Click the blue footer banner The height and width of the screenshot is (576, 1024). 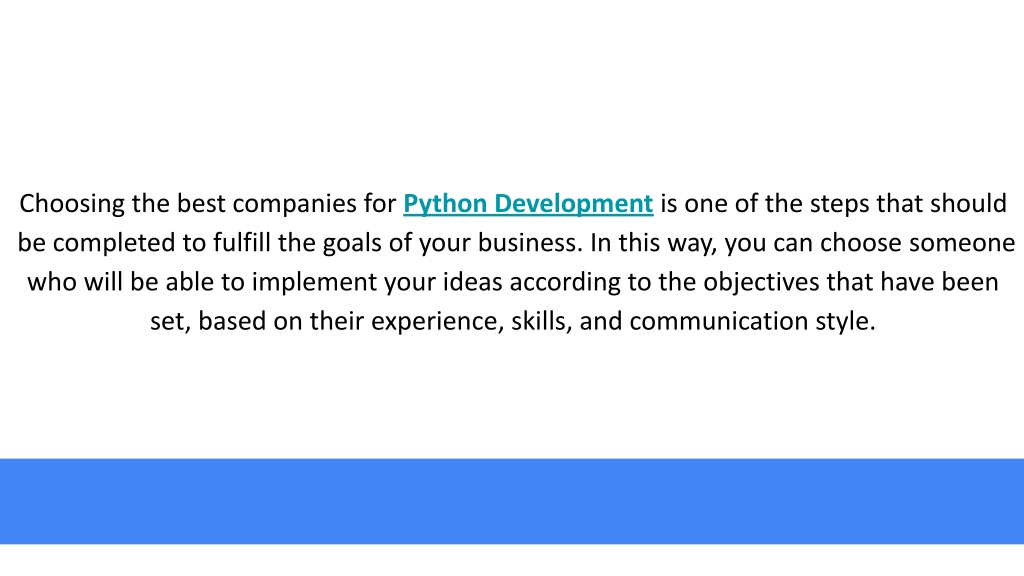pyautogui.click(x=512, y=501)
